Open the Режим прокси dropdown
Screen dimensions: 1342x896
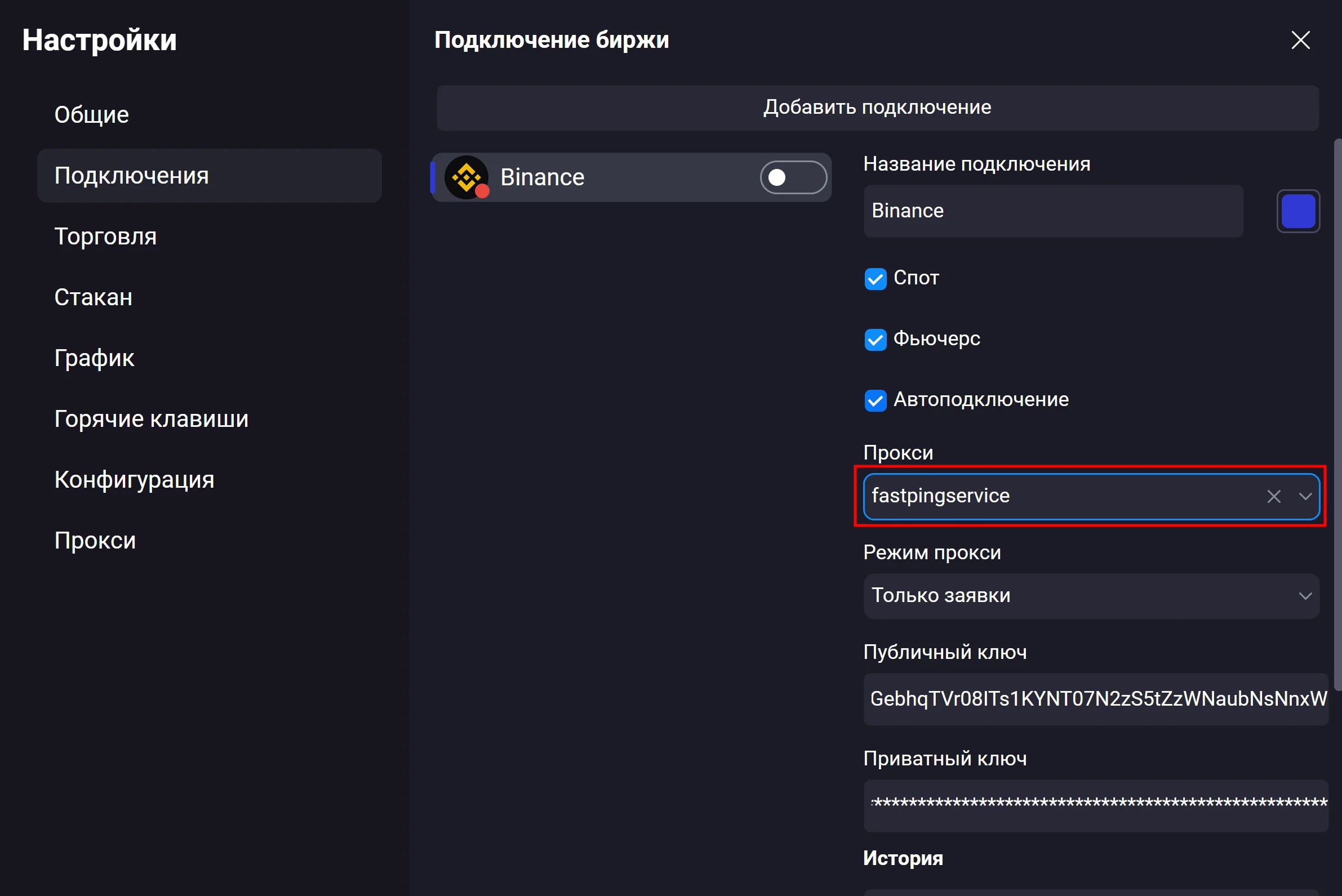point(1091,595)
